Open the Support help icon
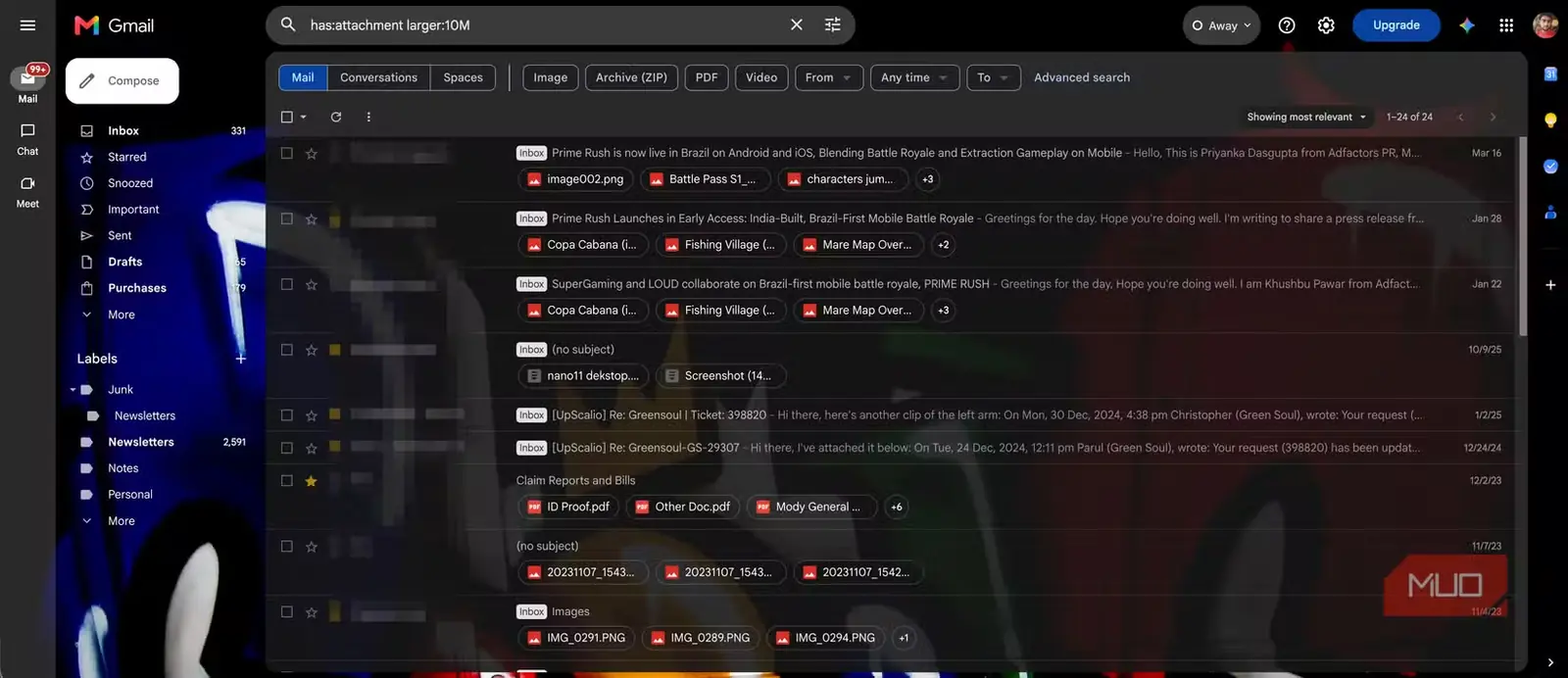The height and width of the screenshot is (678, 1568). click(x=1287, y=25)
